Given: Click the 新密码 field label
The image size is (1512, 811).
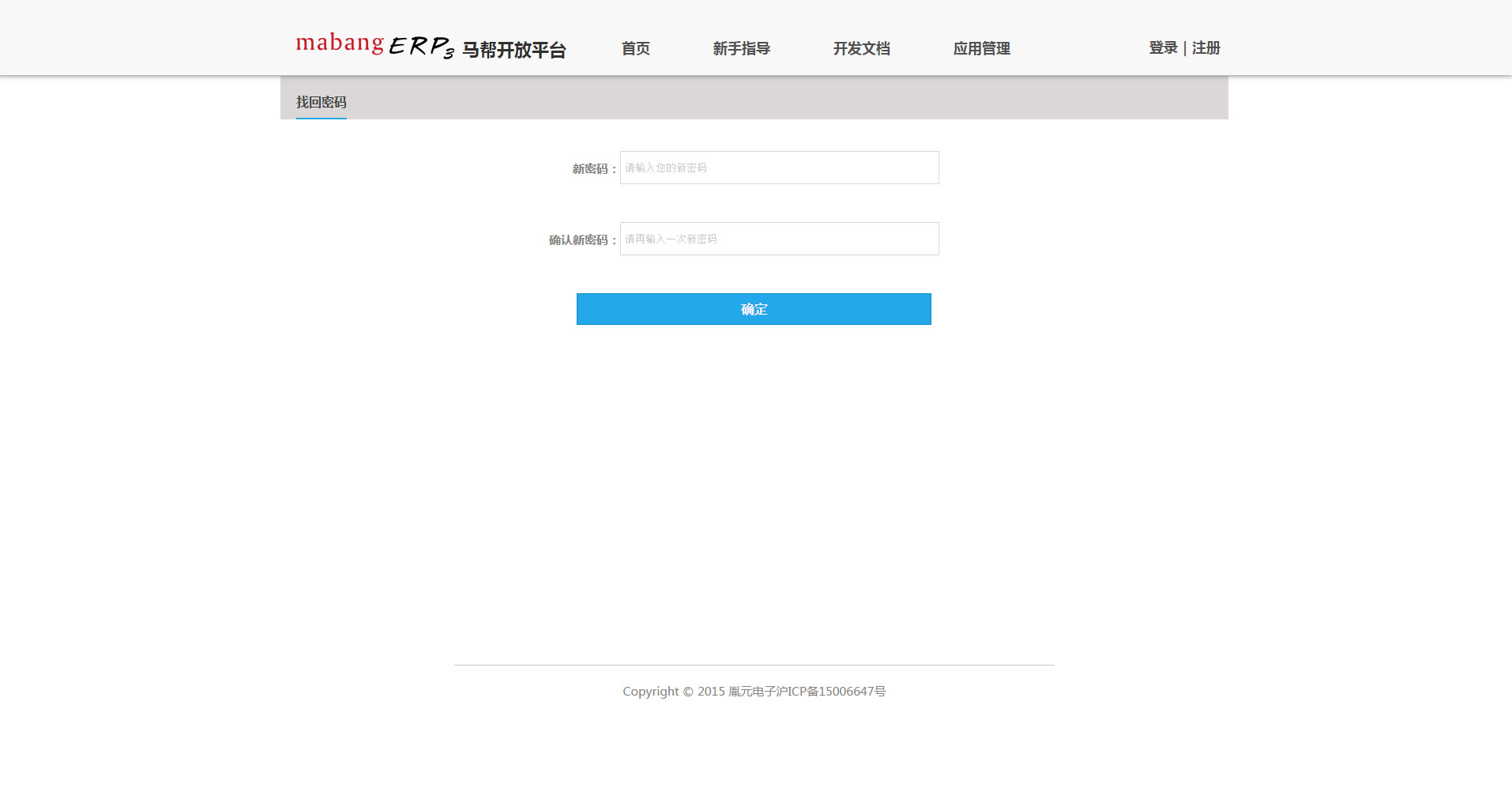Looking at the screenshot, I should [592, 168].
